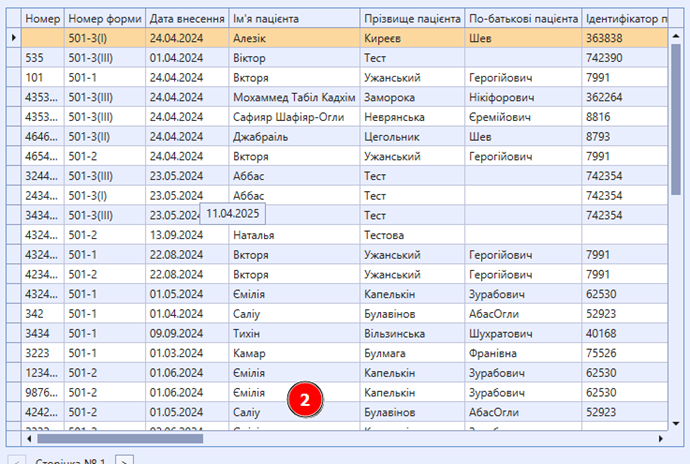
Task: Select the identifier cell 8816
Action: click(625, 117)
